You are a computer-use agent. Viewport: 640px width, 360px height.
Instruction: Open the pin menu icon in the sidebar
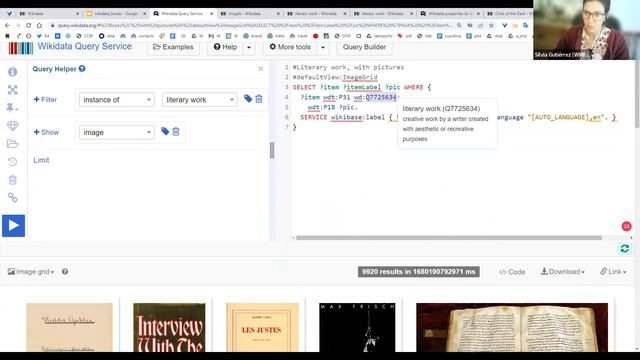click(x=12, y=107)
